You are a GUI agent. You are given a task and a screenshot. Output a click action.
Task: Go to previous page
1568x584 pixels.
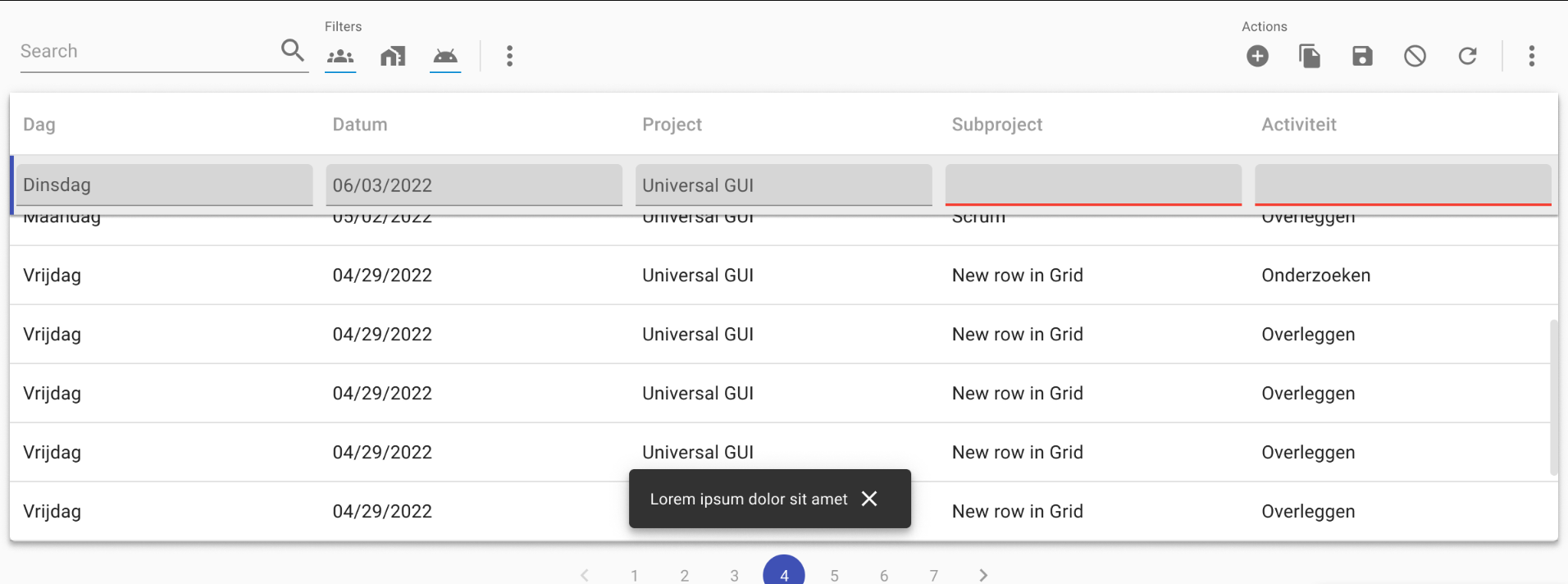(585, 575)
